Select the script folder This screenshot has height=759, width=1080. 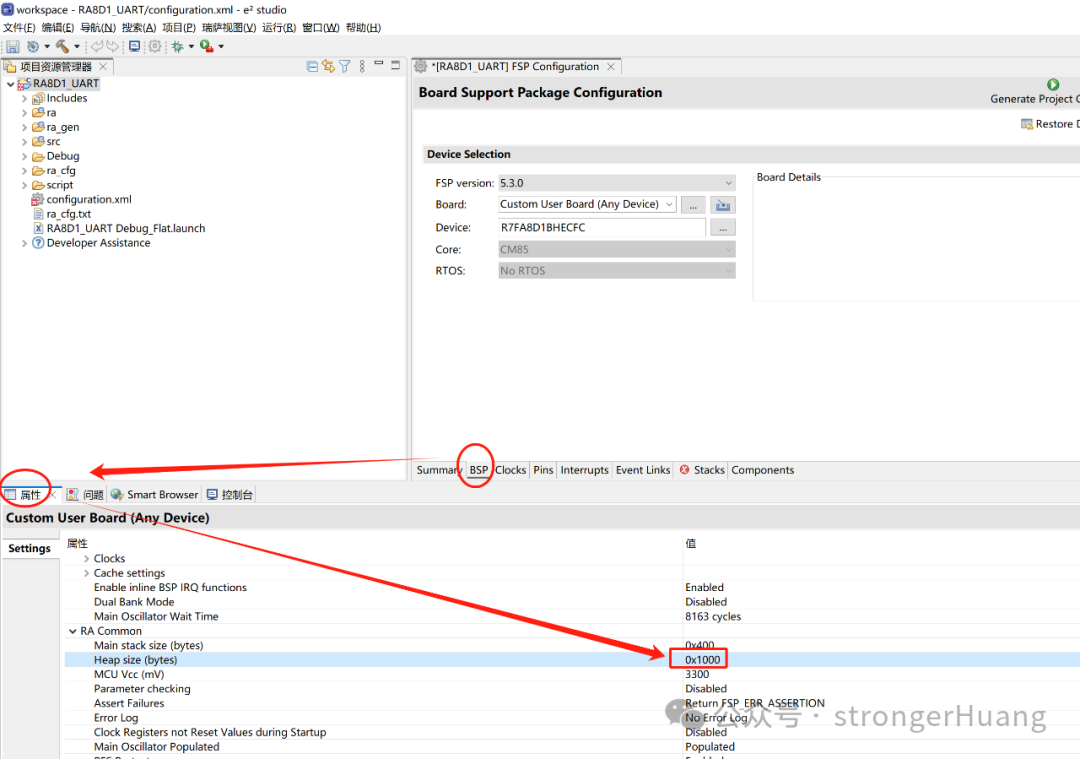59,185
